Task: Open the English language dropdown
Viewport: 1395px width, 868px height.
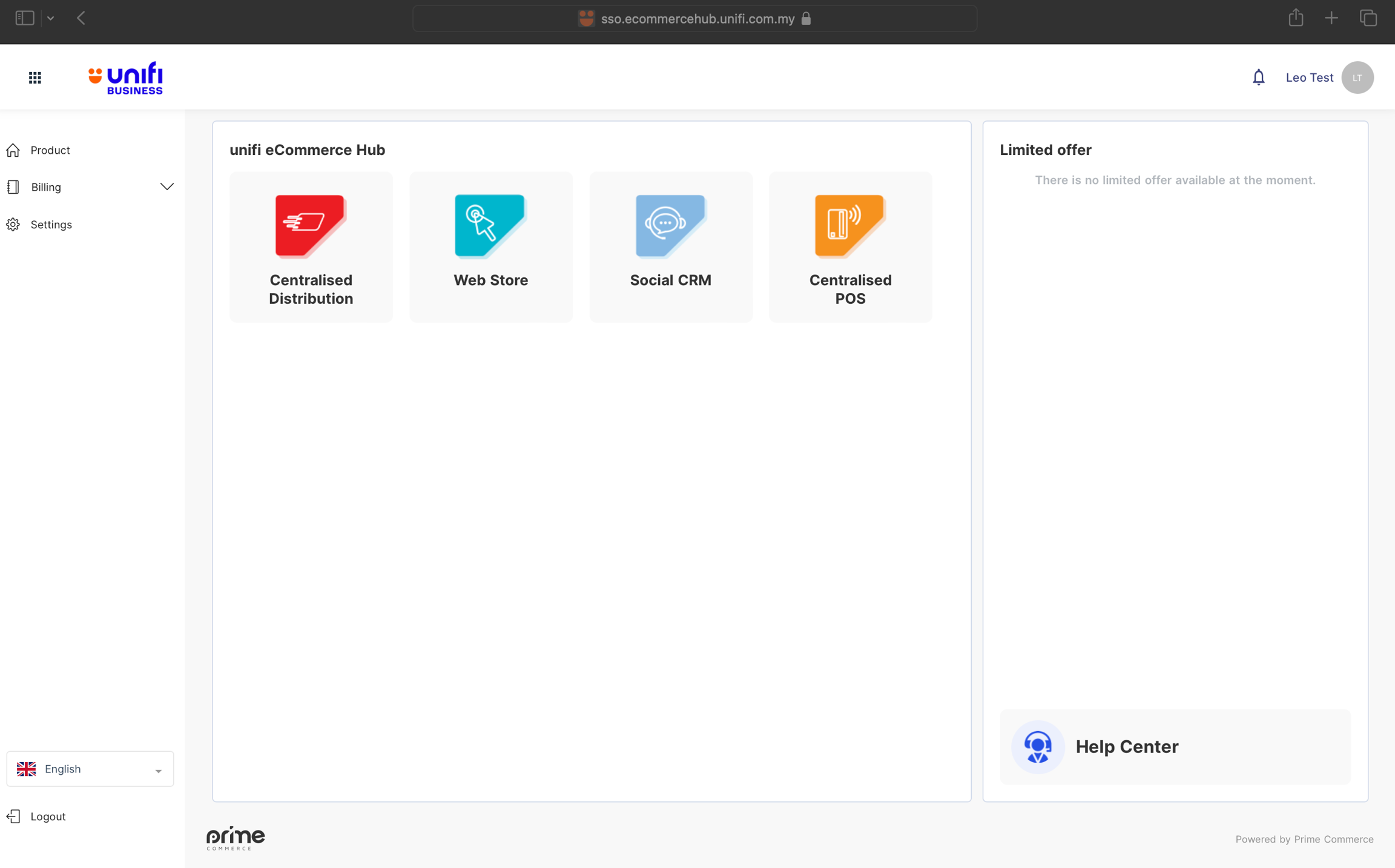Action: tap(90, 769)
